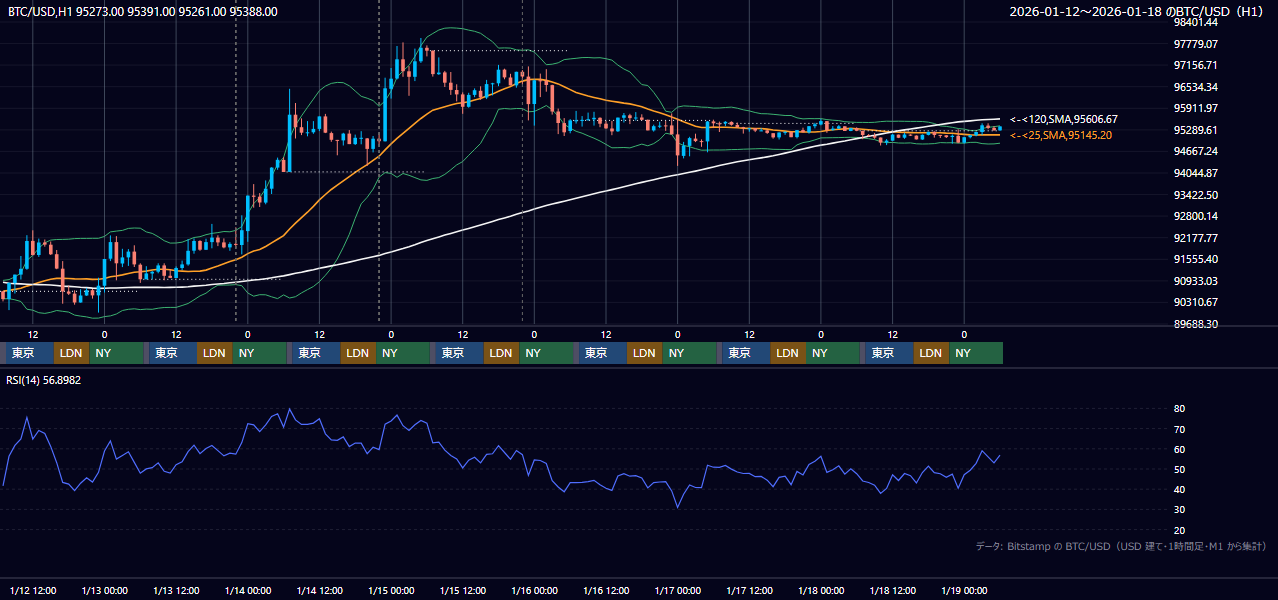Image resolution: width=1278 pixels, height=600 pixels.
Task: Click the 1/17 00:00 date label
Action: (x=678, y=590)
